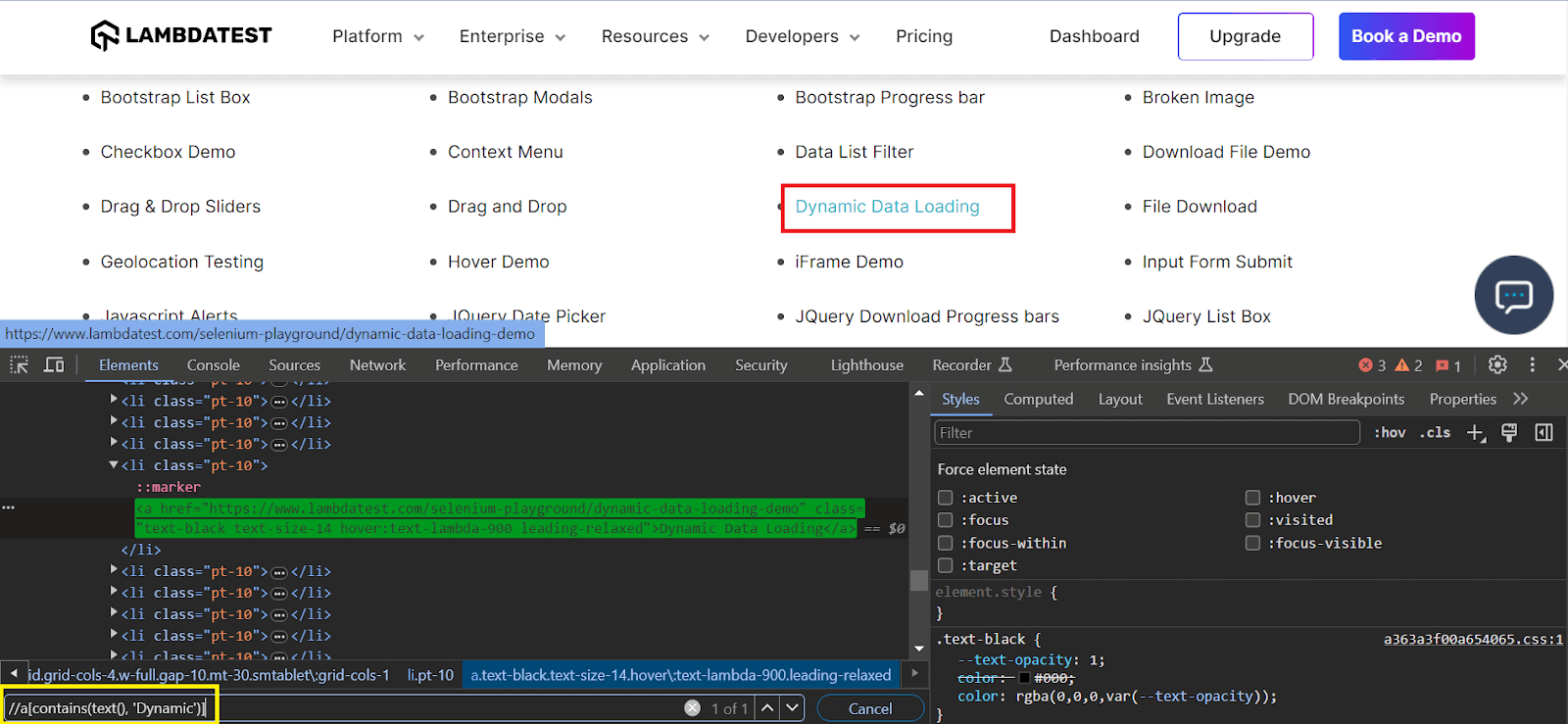The image size is (1568, 724).
Task: Open the Recorder tab
Action: pyautogui.click(x=971, y=365)
